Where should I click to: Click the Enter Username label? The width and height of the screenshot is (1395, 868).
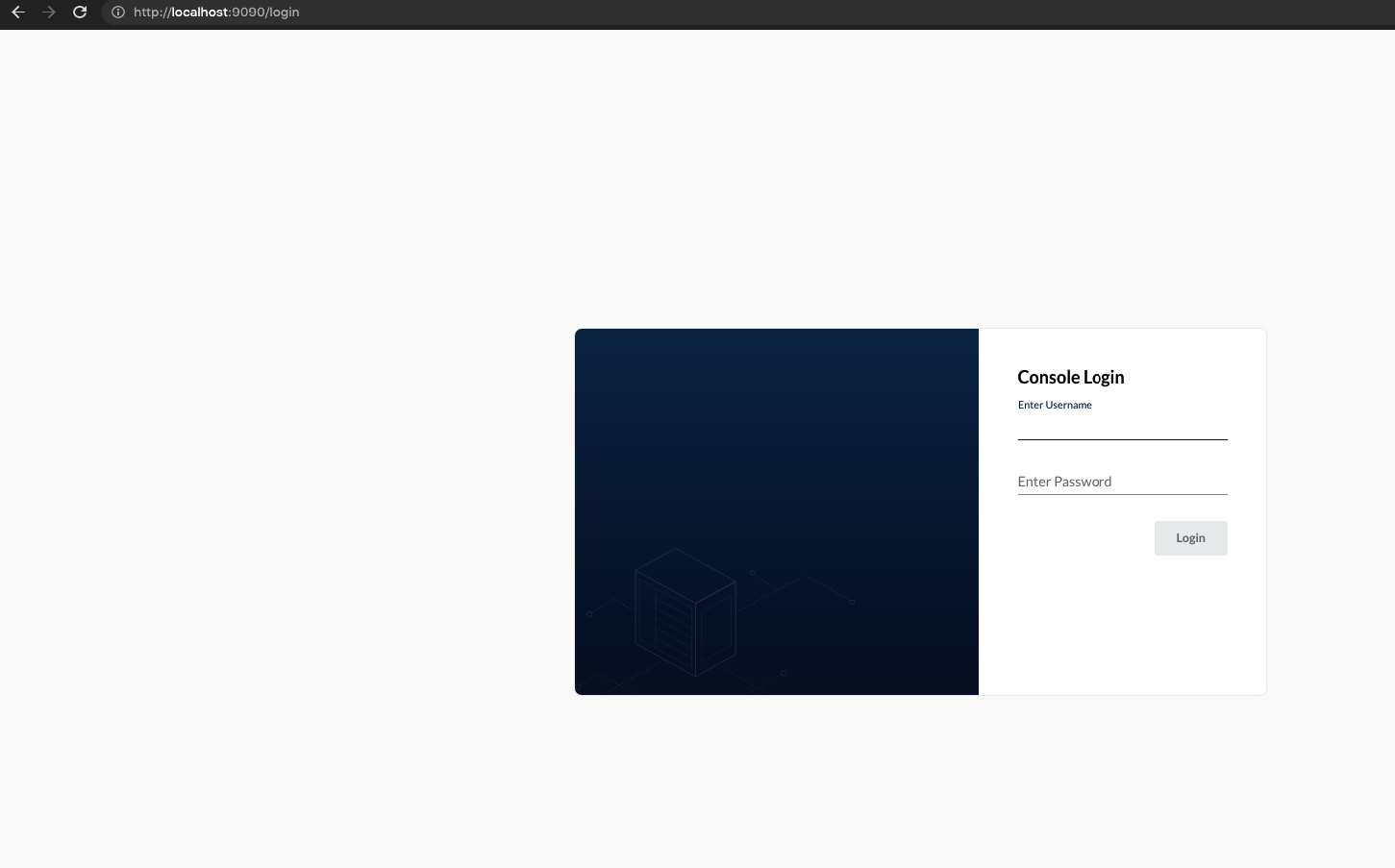[x=1055, y=405]
